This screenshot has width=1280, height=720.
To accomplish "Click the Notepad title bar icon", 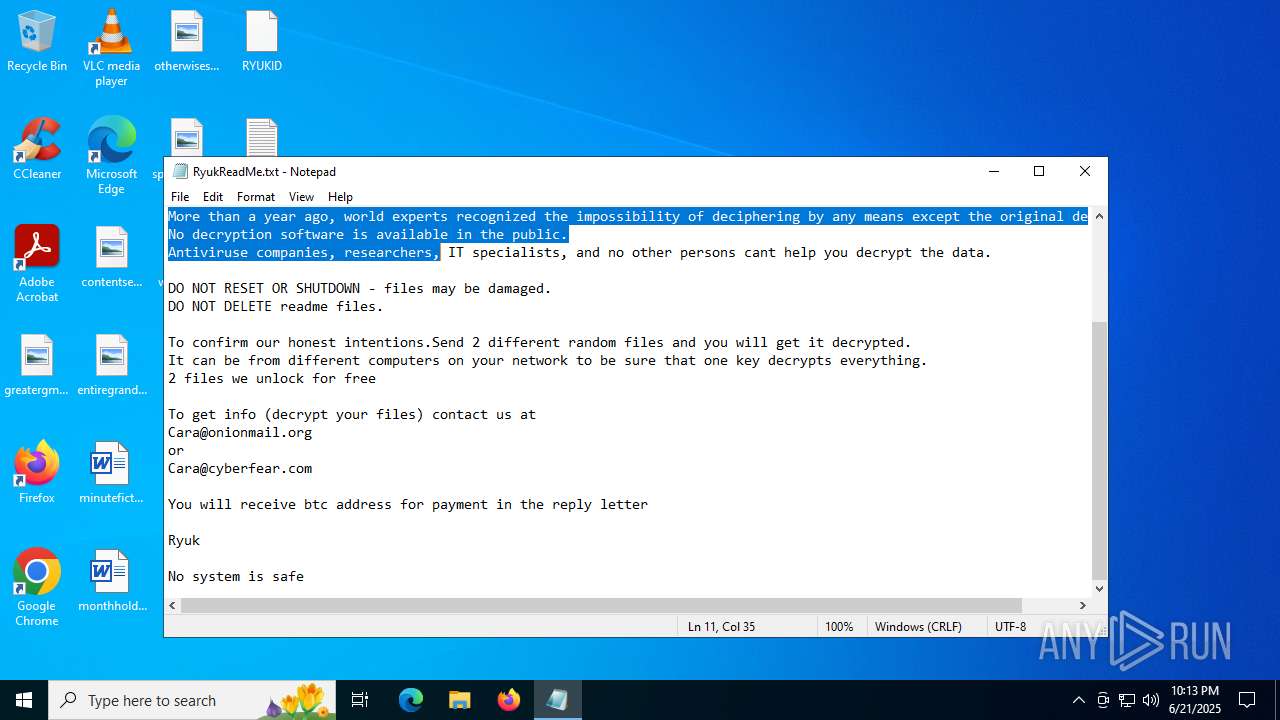I will [180, 172].
